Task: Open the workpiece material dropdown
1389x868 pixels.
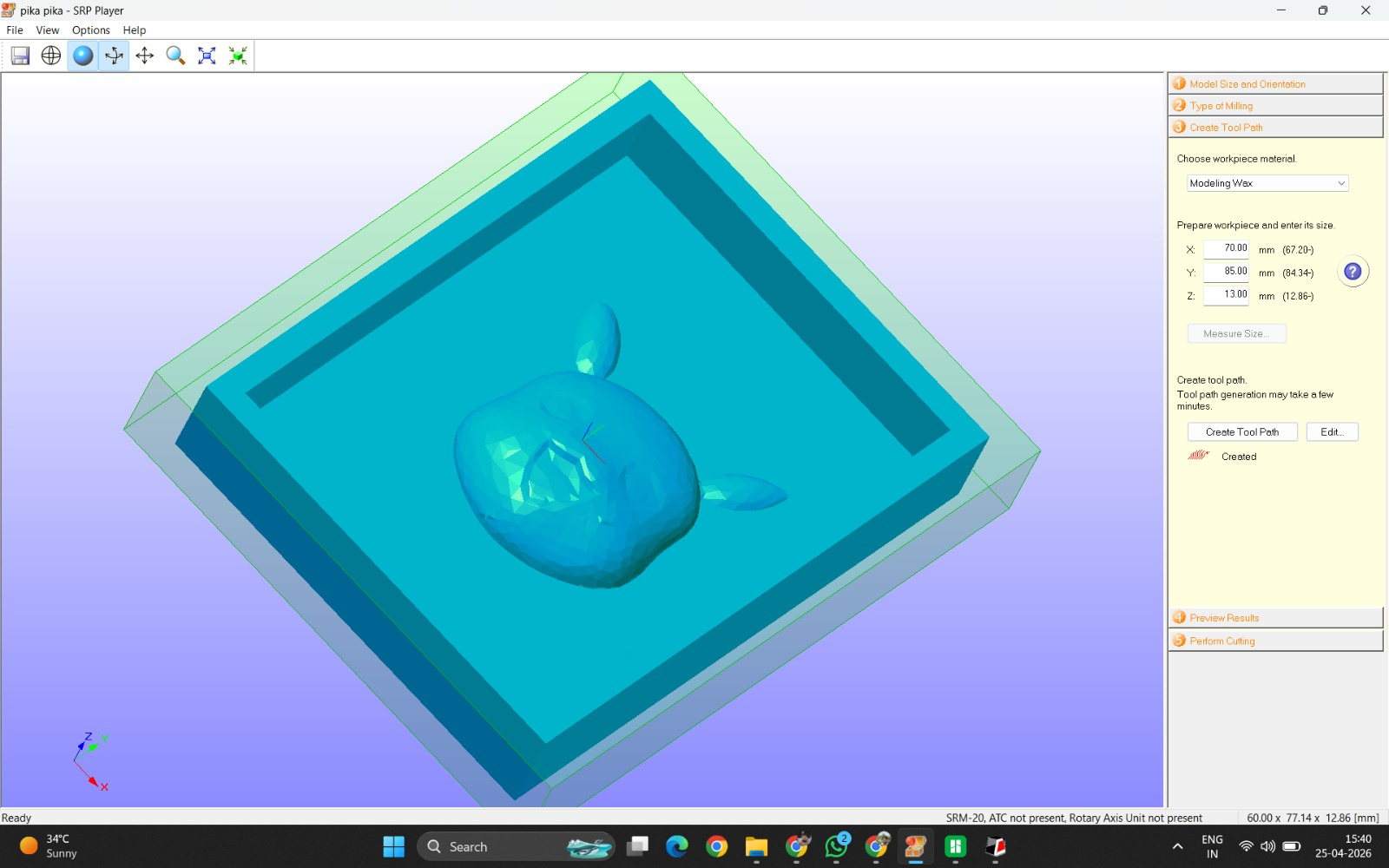Action: (x=1267, y=183)
